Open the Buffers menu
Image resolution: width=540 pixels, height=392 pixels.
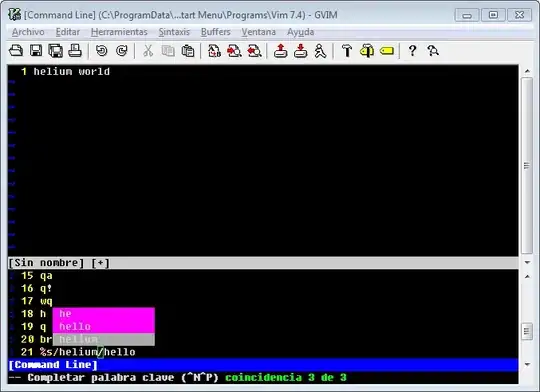216,32
